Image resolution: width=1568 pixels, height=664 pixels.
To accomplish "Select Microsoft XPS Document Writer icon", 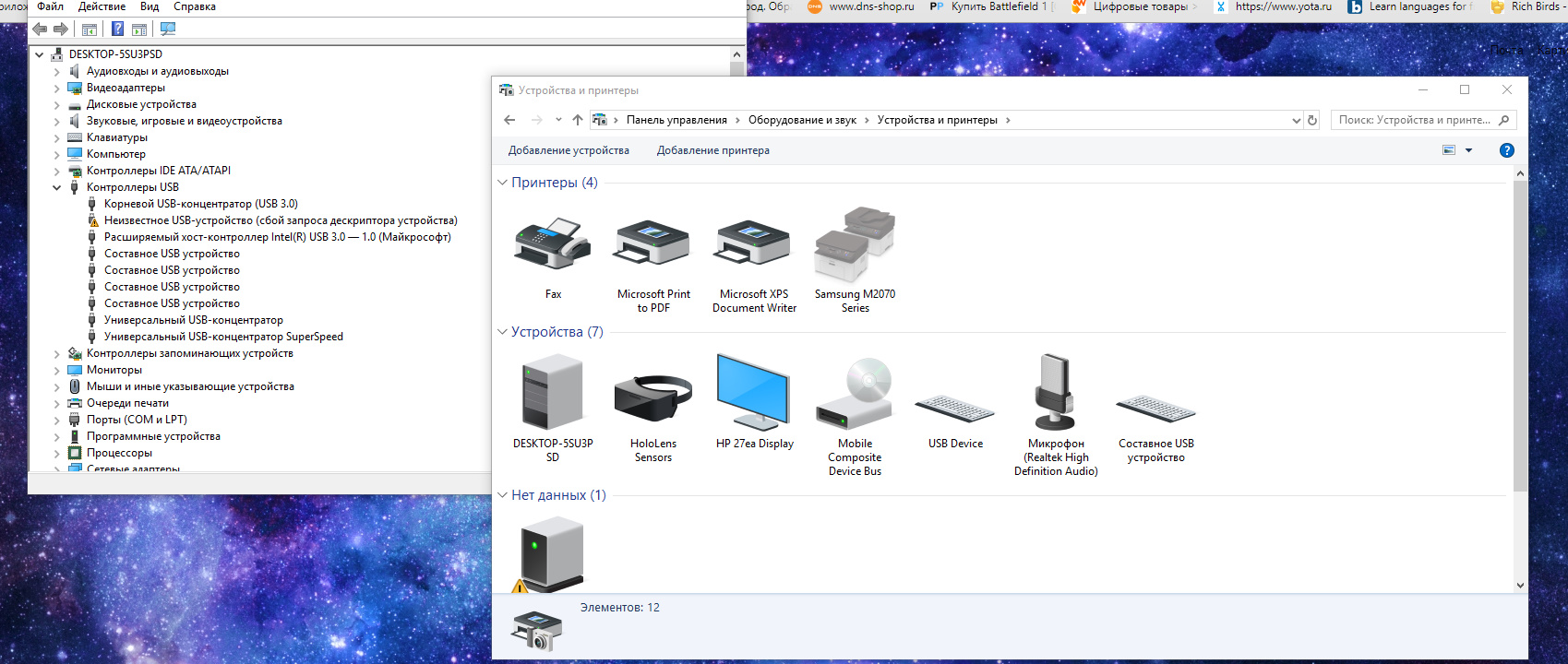I will [x=753, y=244].
